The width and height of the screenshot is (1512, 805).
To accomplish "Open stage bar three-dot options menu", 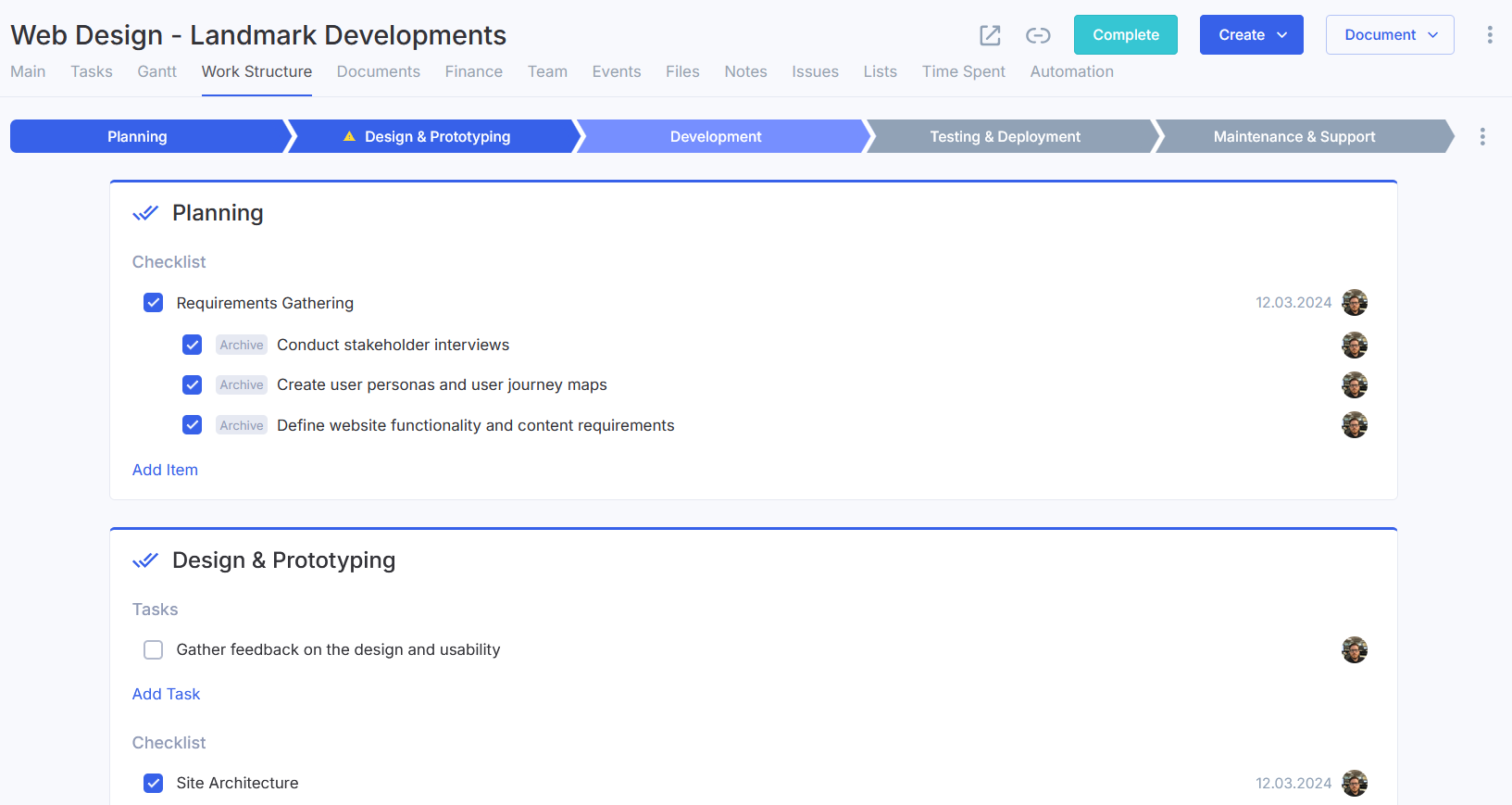I will (x=1481, y=137).
